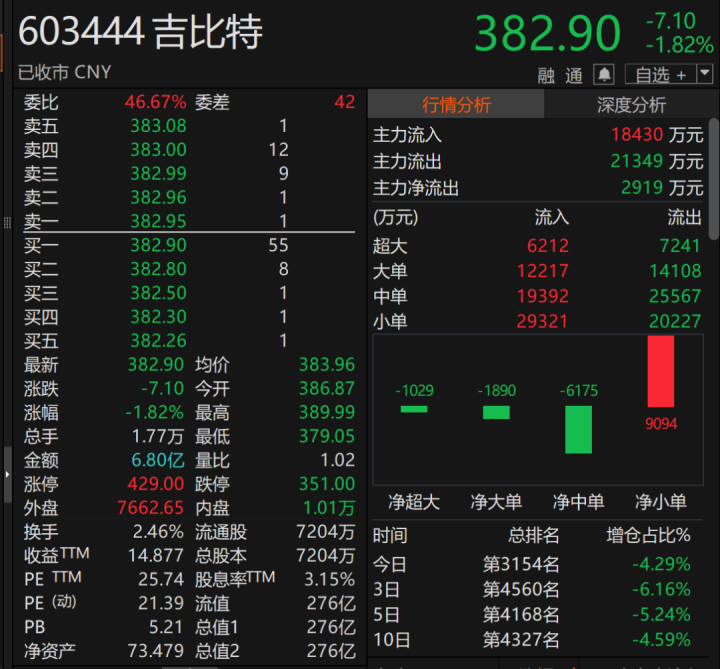The image size is (720, 669).
Task: Click the 5日 增仓占比 -5.24%
Action: pos(661,615)
